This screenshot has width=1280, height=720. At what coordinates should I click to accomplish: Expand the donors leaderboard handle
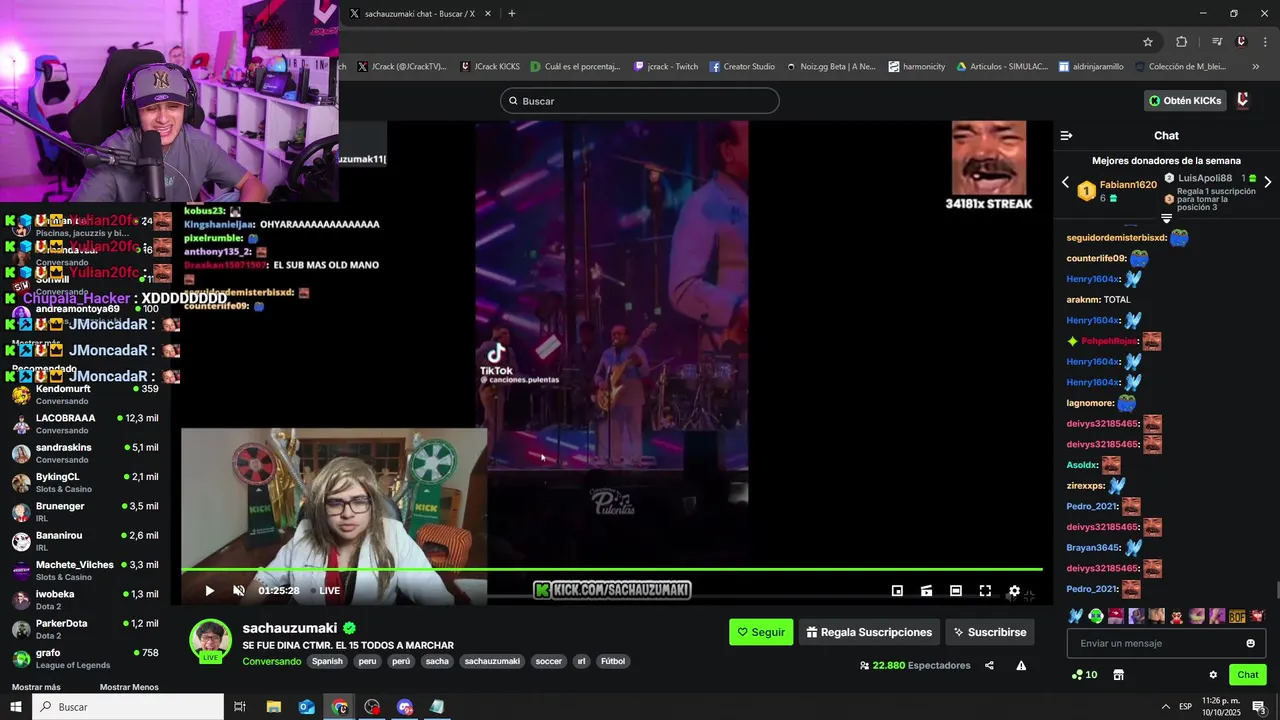click(1166, 218)
